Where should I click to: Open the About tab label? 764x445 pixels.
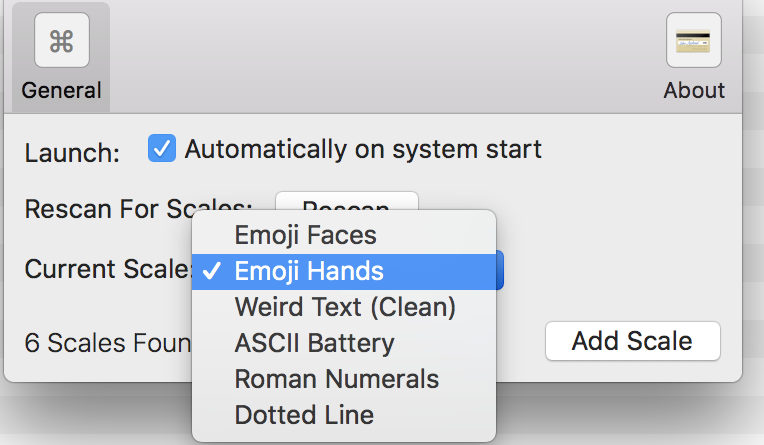click(694, 91)
